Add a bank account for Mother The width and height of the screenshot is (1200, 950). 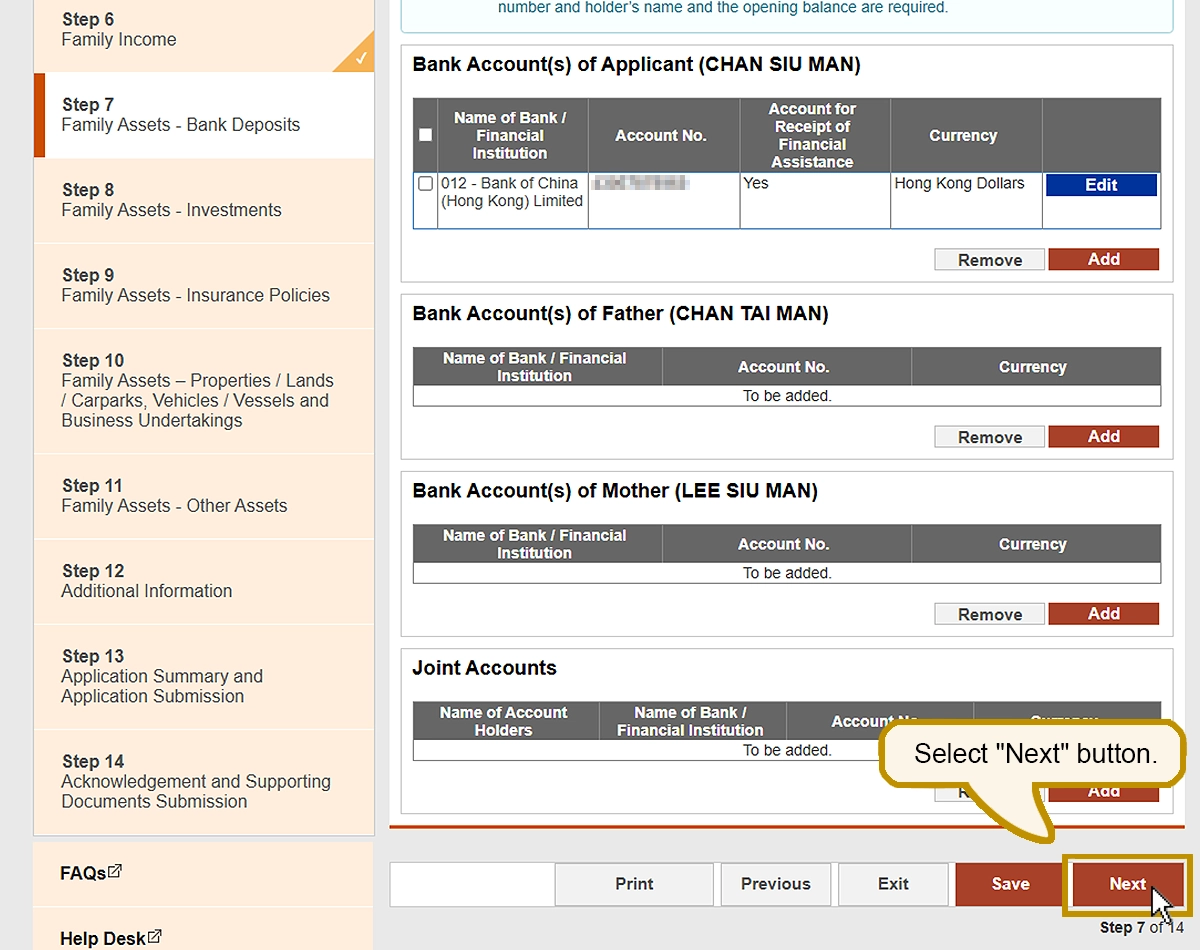1103,614
